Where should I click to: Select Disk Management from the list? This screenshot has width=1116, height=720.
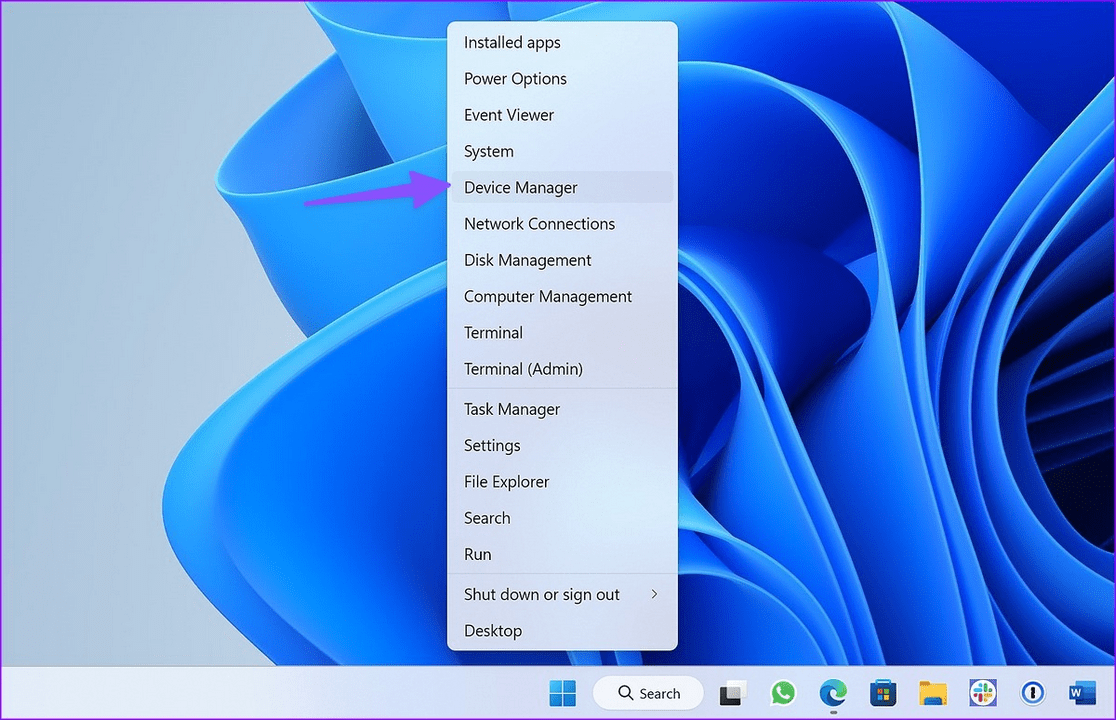527,260
